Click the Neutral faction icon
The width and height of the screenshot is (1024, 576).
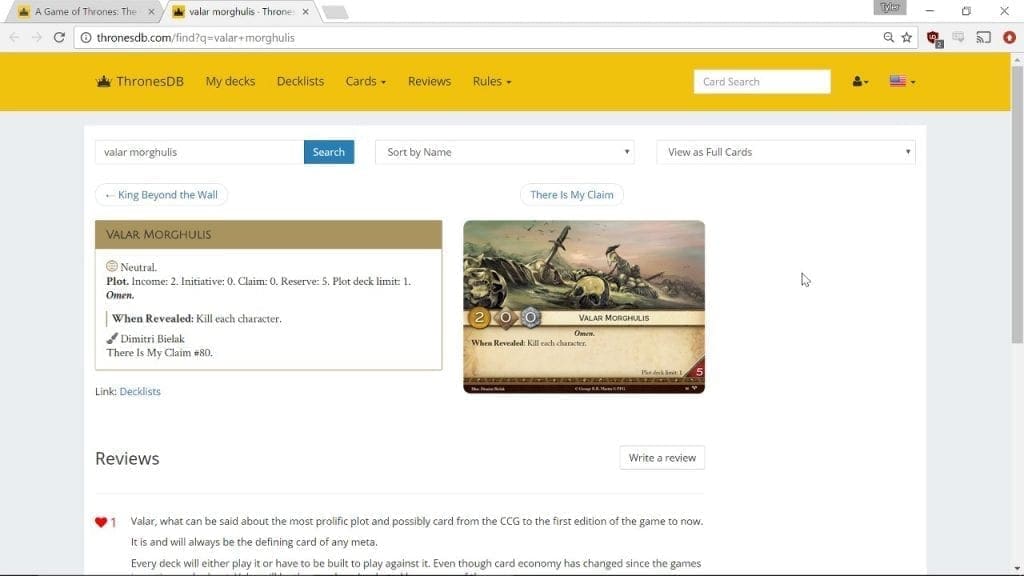pyautogui.click(x=112, y=266)
